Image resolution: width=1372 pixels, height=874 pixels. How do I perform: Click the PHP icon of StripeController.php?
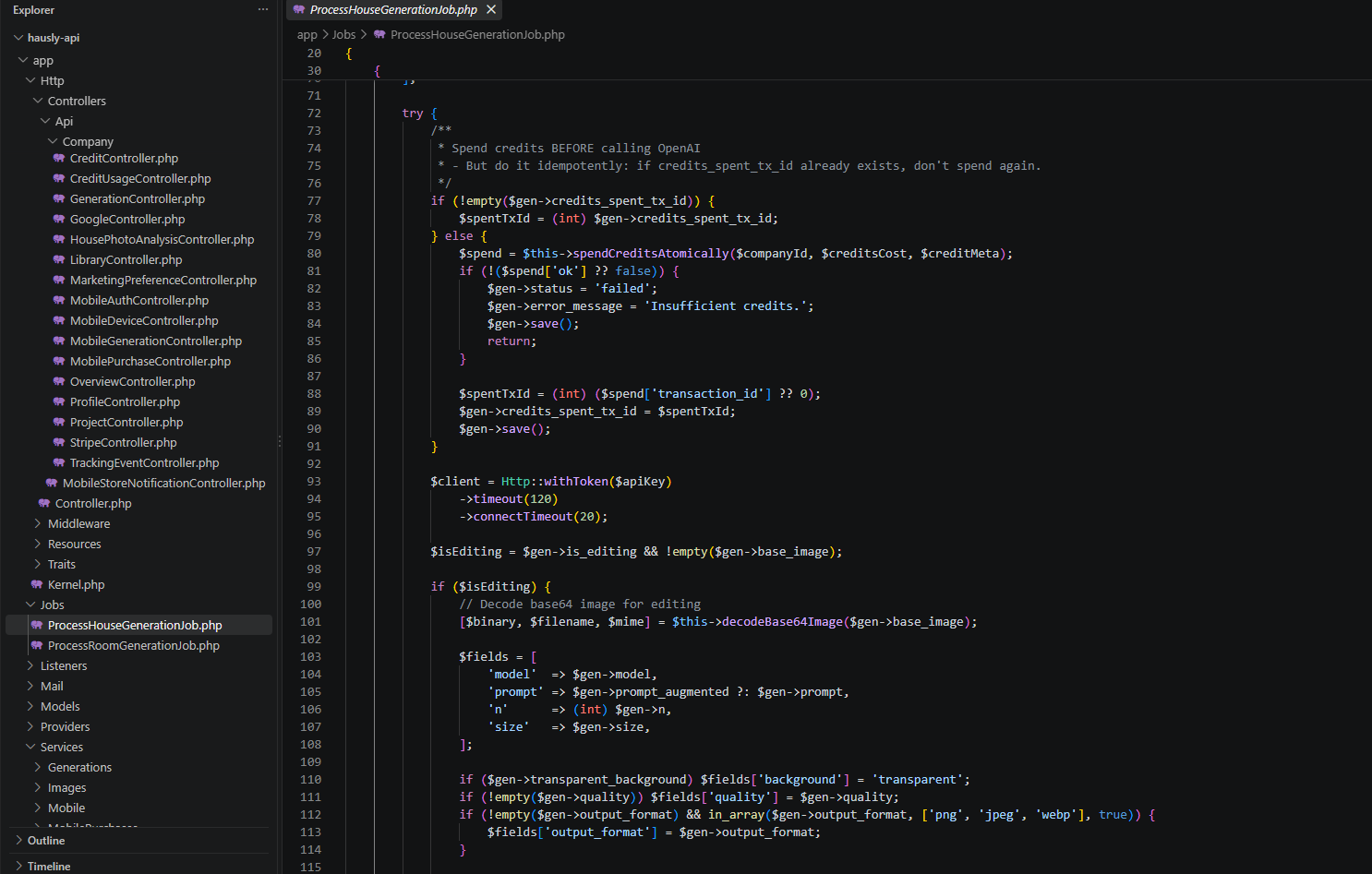(x=59, y=443)
